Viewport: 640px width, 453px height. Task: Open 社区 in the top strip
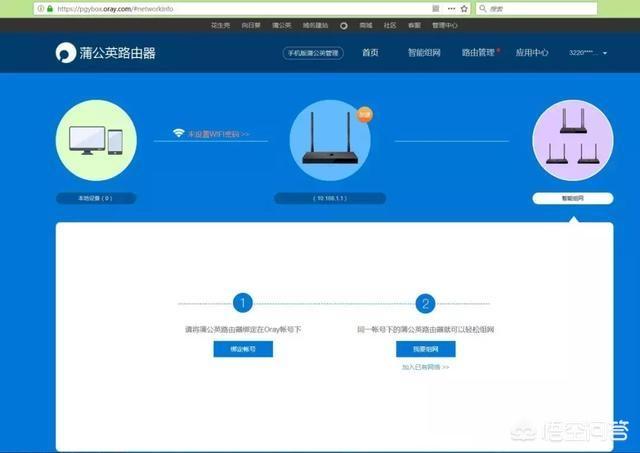(390, 25)
